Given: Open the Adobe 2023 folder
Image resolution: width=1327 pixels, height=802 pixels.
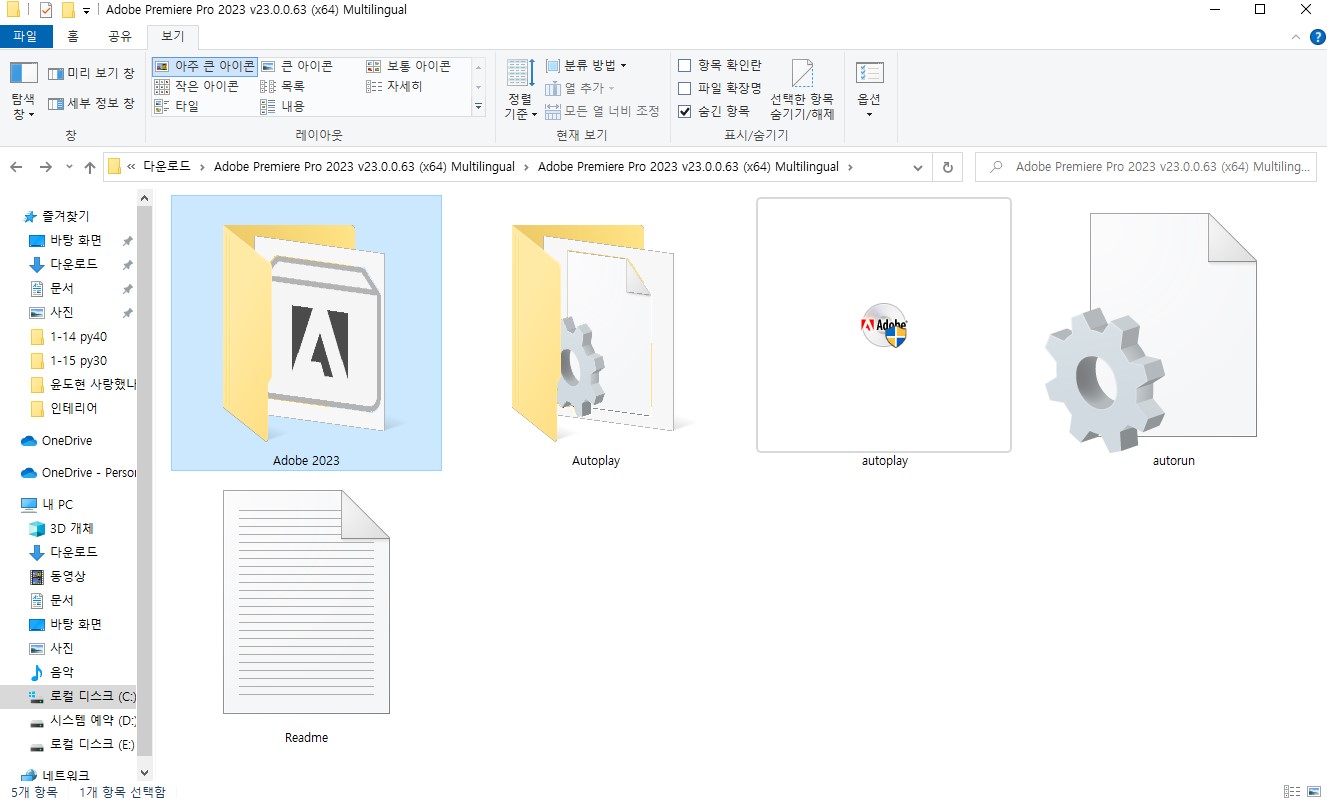Looking at the screenshot, I should click(x=306, y=332).
